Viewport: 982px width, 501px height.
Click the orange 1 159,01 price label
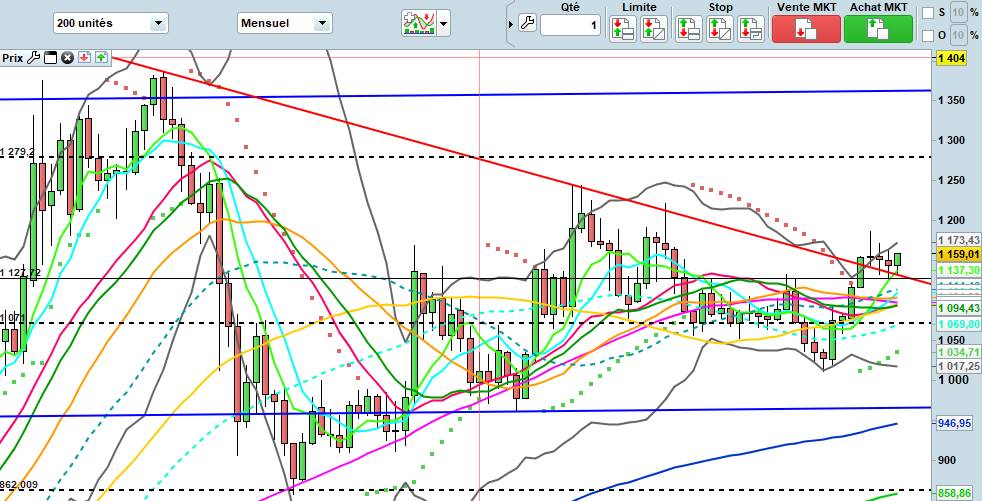[958, 254]
